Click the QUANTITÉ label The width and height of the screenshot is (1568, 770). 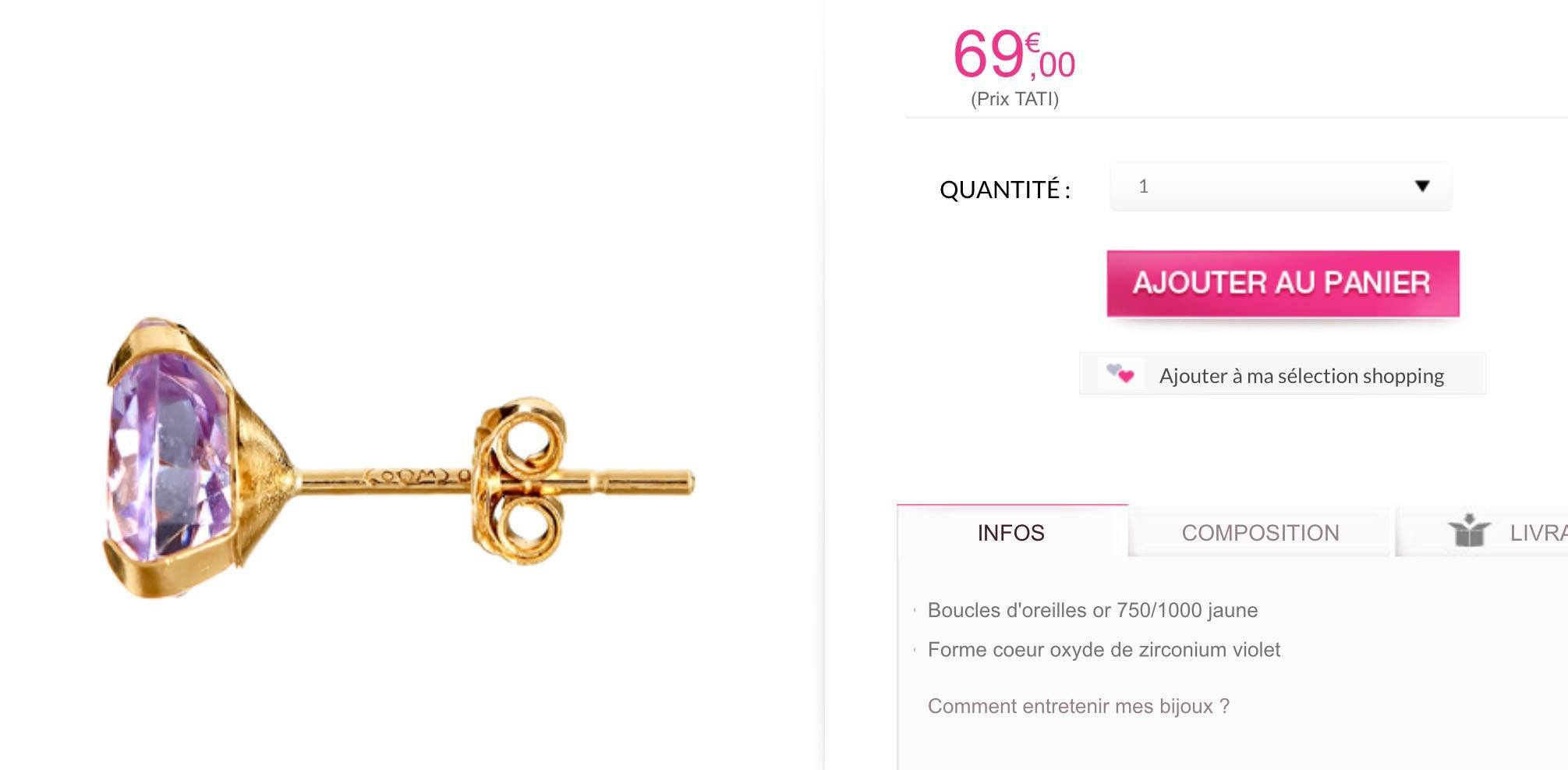(1004, 190)
